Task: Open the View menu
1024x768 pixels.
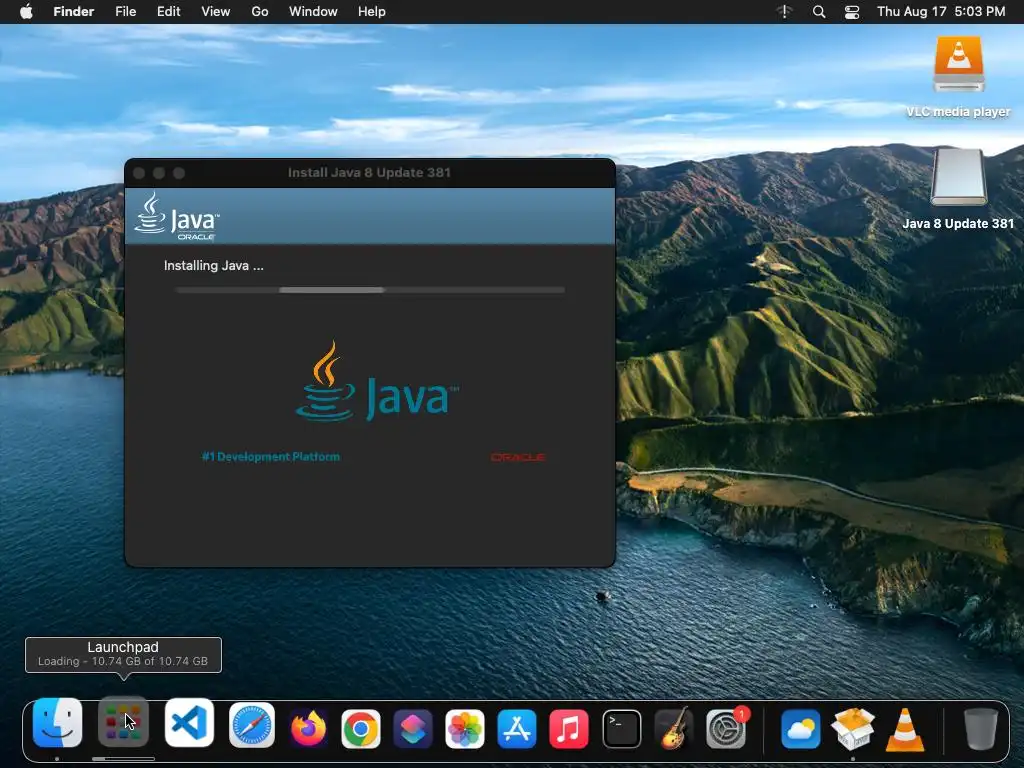Action: [216, 12]
